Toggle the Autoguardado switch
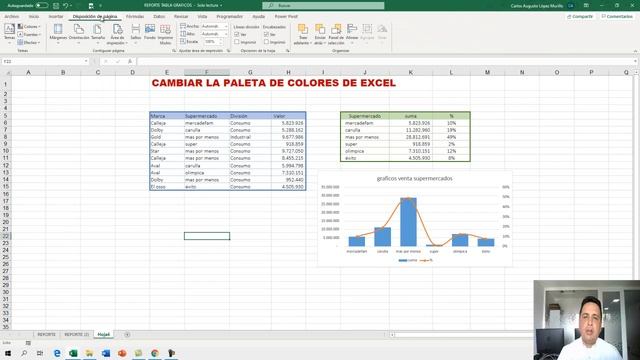 coord(42,6)
